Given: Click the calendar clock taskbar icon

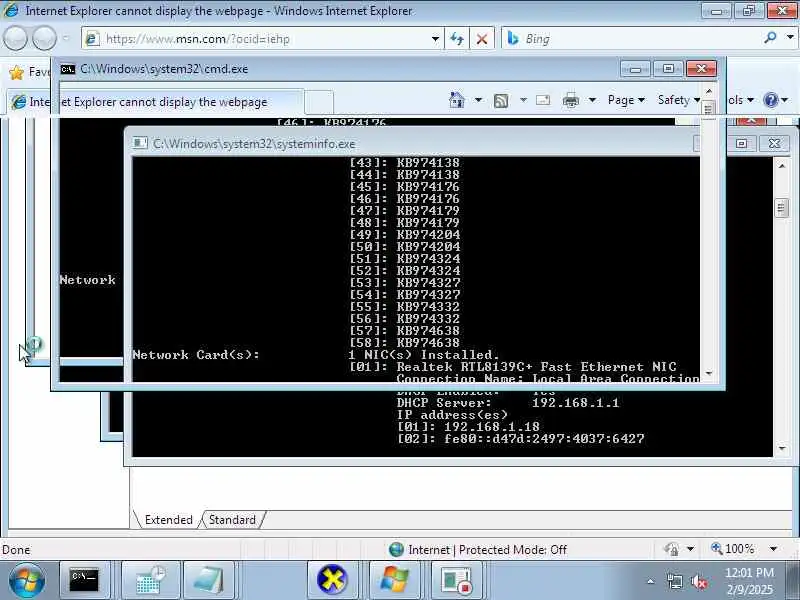Looking at the screenshot, I should 151,580.
